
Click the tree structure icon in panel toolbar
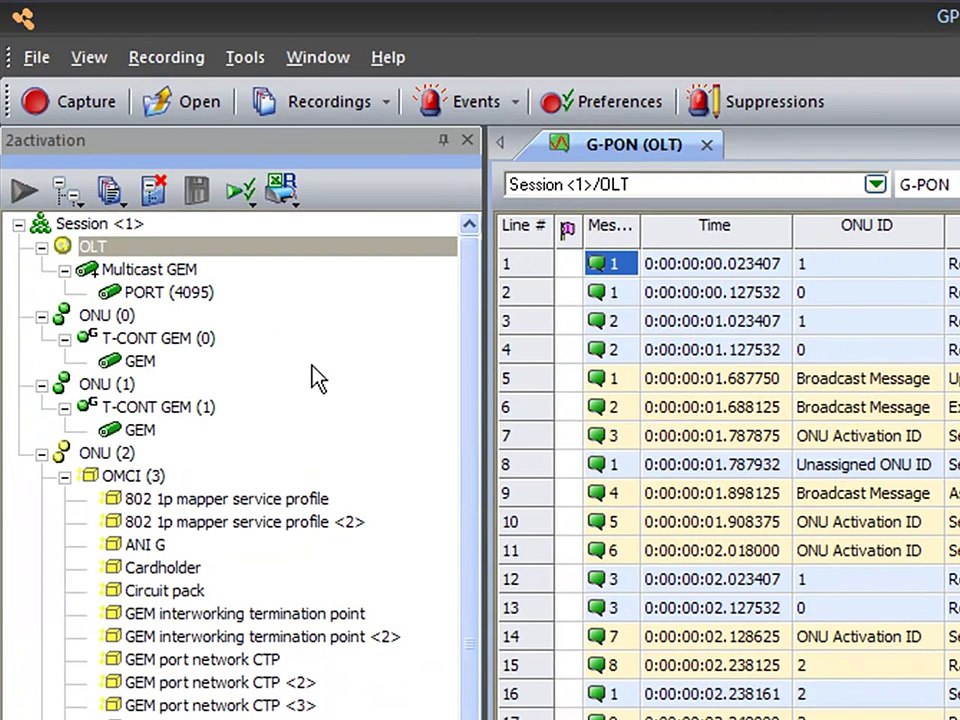[x=66, y=191]
